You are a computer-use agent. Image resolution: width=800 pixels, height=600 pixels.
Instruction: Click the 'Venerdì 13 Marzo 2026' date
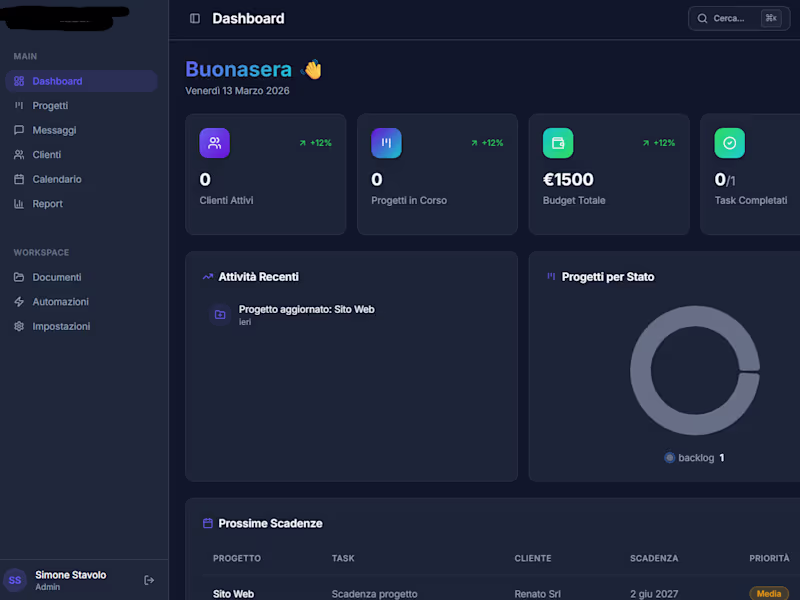coord(237,91)
